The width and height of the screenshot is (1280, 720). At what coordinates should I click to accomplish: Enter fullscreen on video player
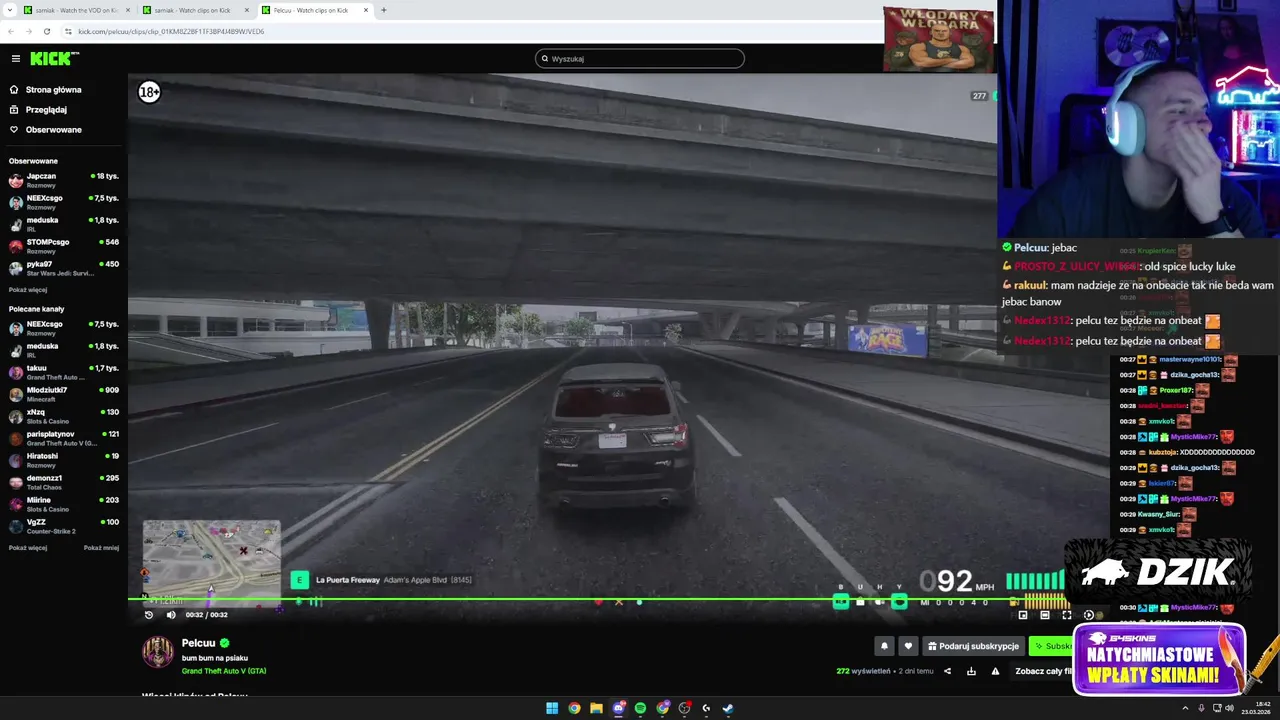(1067, 615)
